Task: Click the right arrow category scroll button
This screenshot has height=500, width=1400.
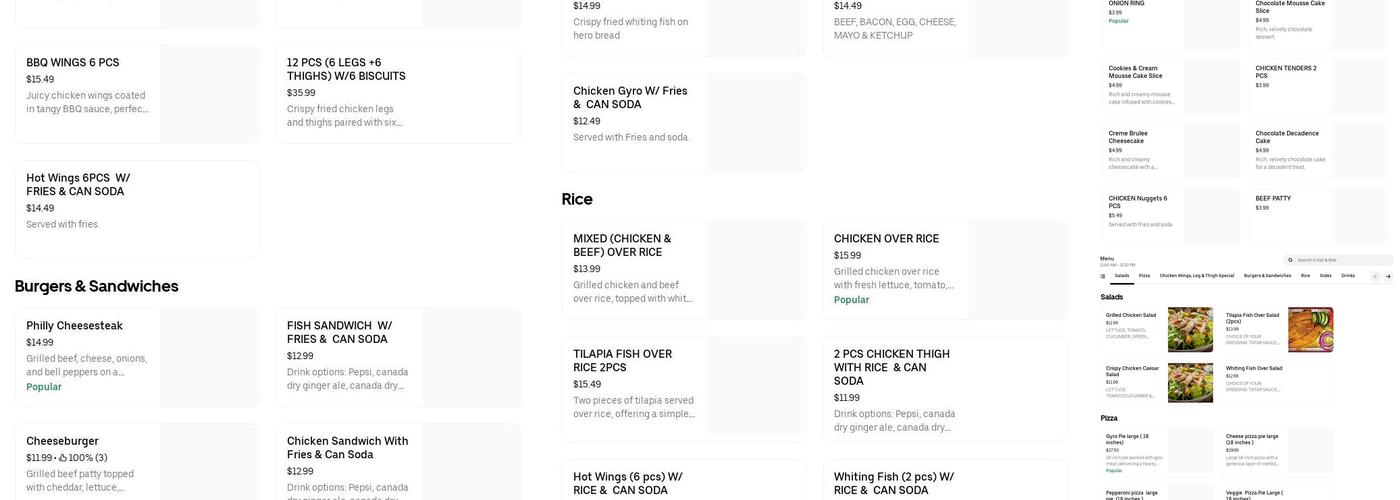Action: (1388, 276)
